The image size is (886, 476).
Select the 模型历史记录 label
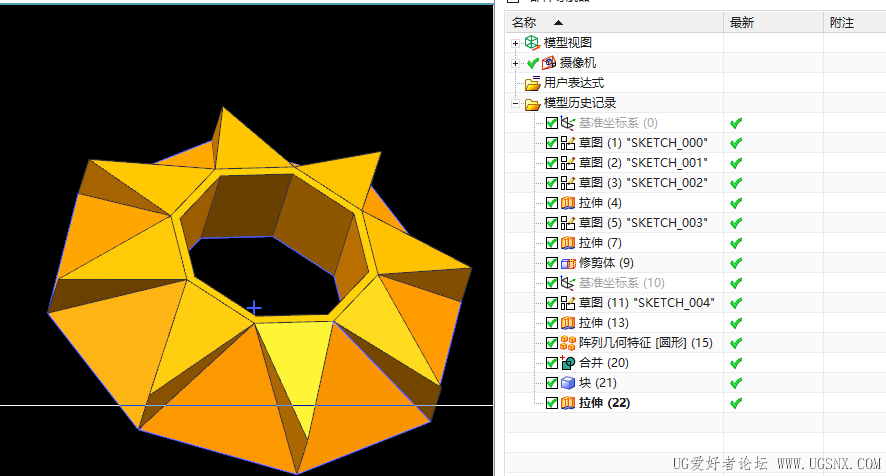click(x=580, y=103)
